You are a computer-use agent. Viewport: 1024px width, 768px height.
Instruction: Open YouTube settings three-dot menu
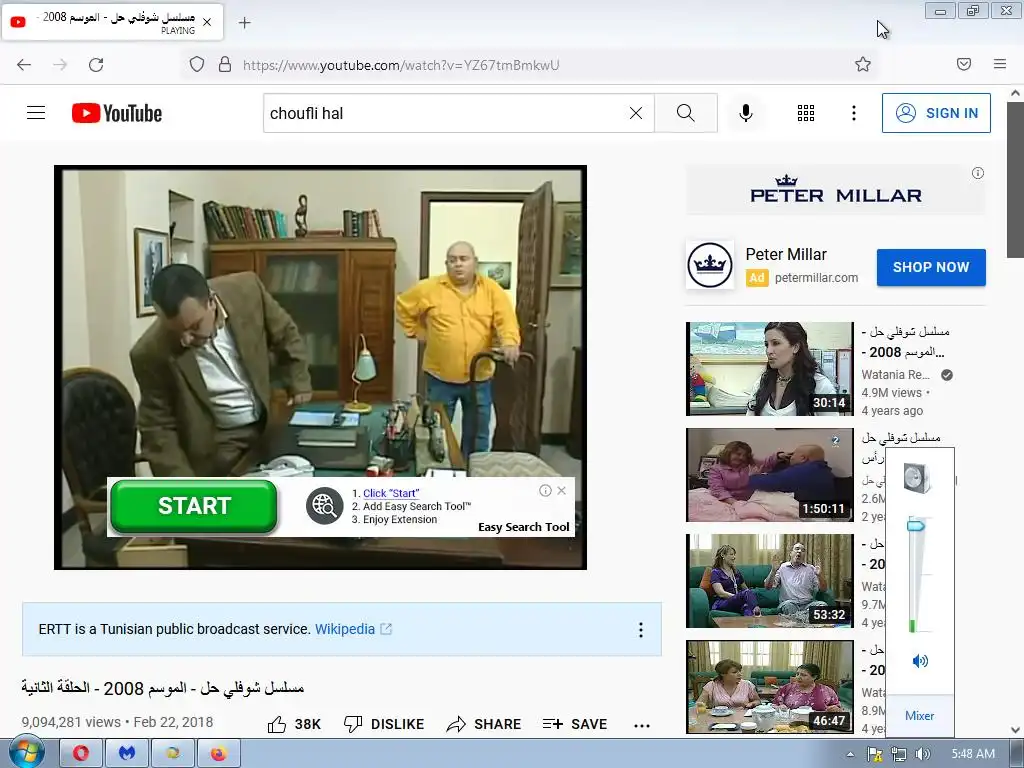point(854,113)
